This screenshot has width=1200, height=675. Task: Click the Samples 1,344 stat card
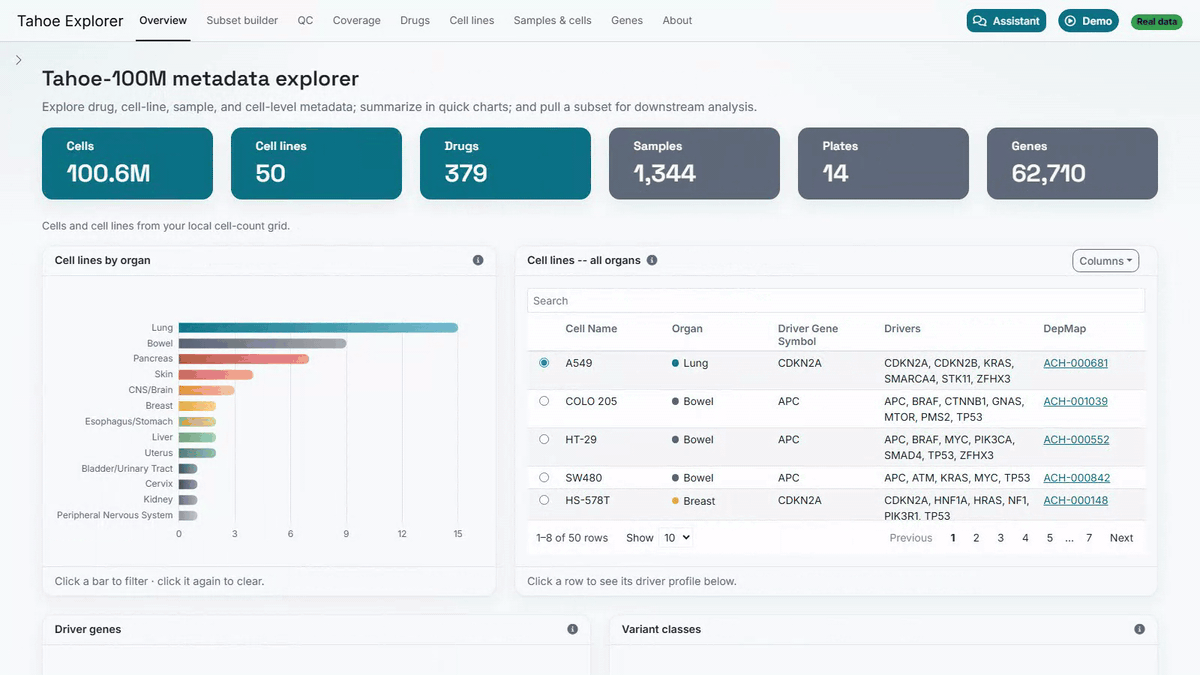click(x=694, y=163)
